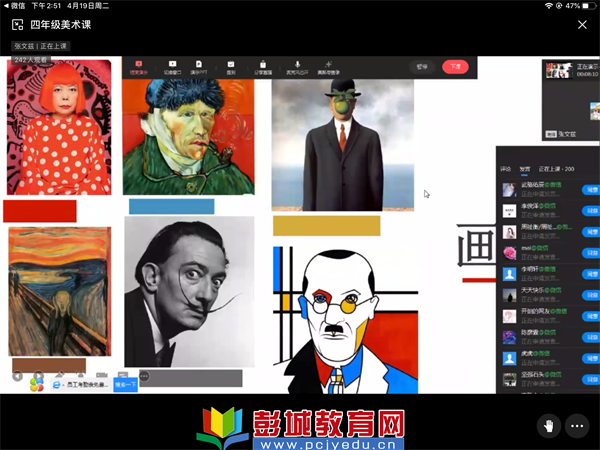Approve speaking request from mei
The width and height of the screenshot is (600, 450).
click(591, 253)
